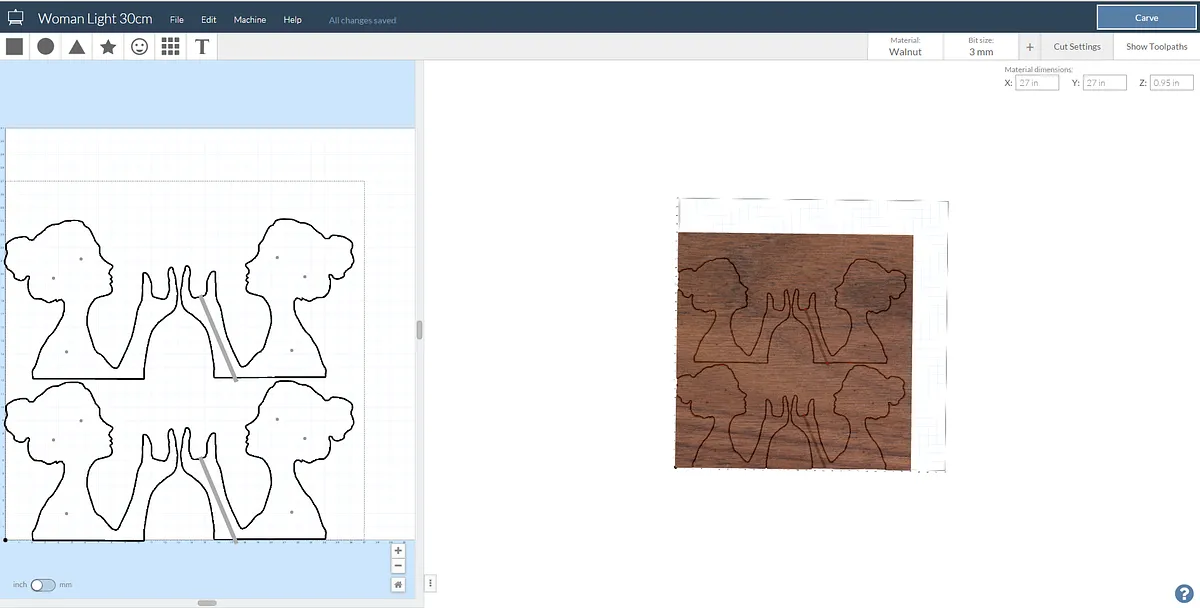Open the Bit size 3 mm selector

tap(981, 46)
